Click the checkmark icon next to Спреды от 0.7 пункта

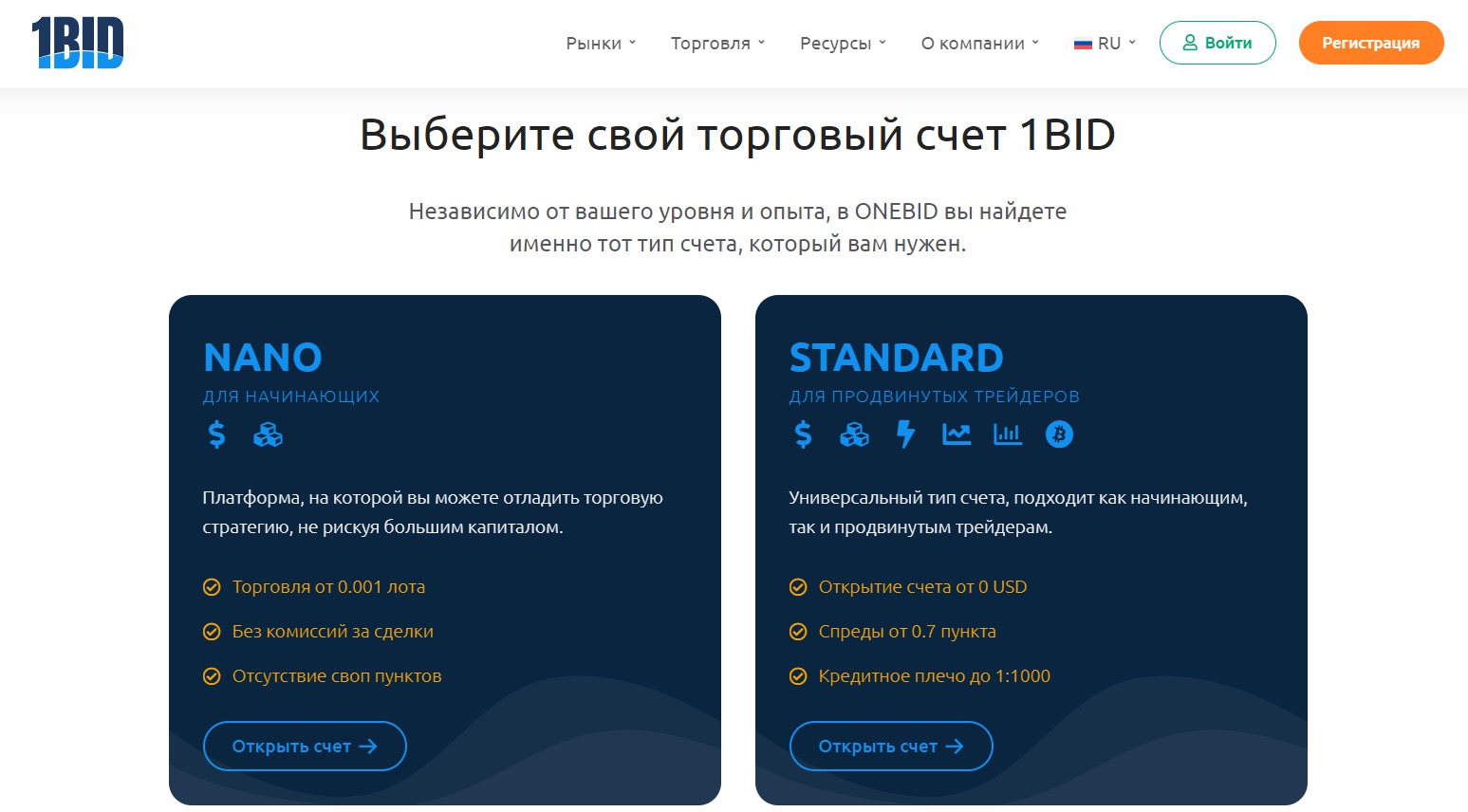coord(798,632)
